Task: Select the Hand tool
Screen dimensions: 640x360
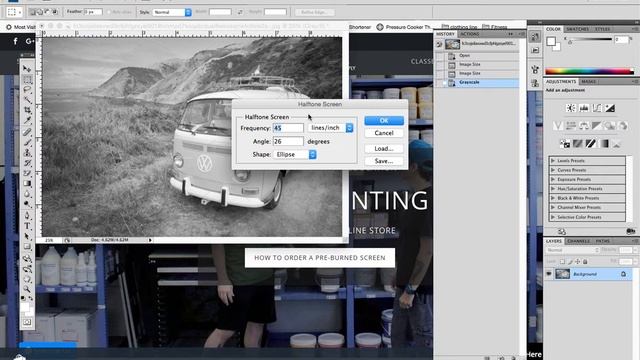Action: pyautogui.click(x=27, y=279)
